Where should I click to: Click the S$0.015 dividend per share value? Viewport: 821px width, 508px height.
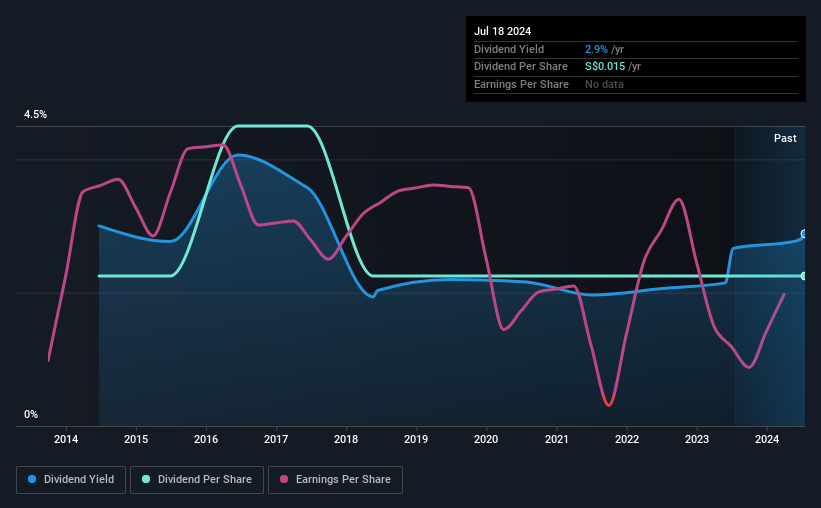tap(605, 67)
